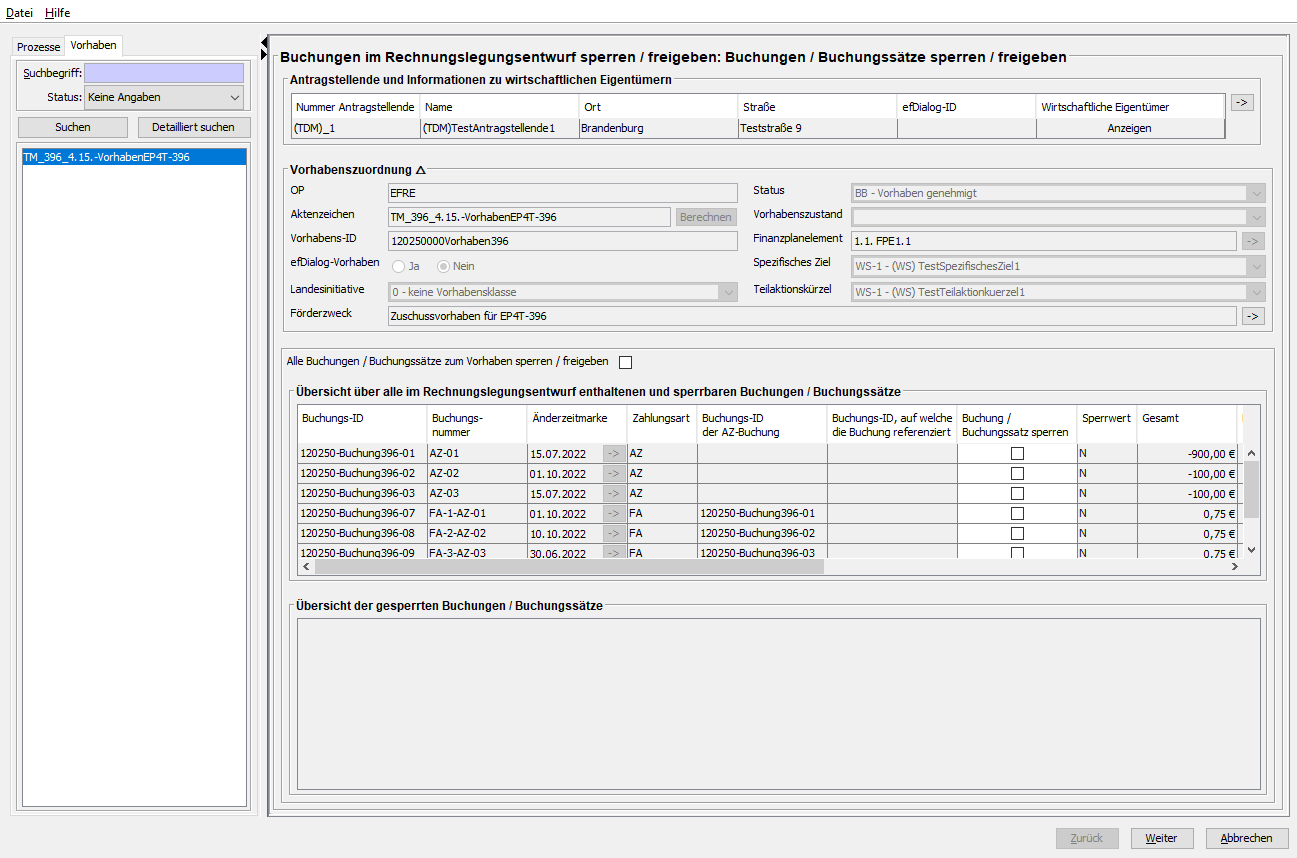Enable all bookings lock/release checkbox

point(626,362)
